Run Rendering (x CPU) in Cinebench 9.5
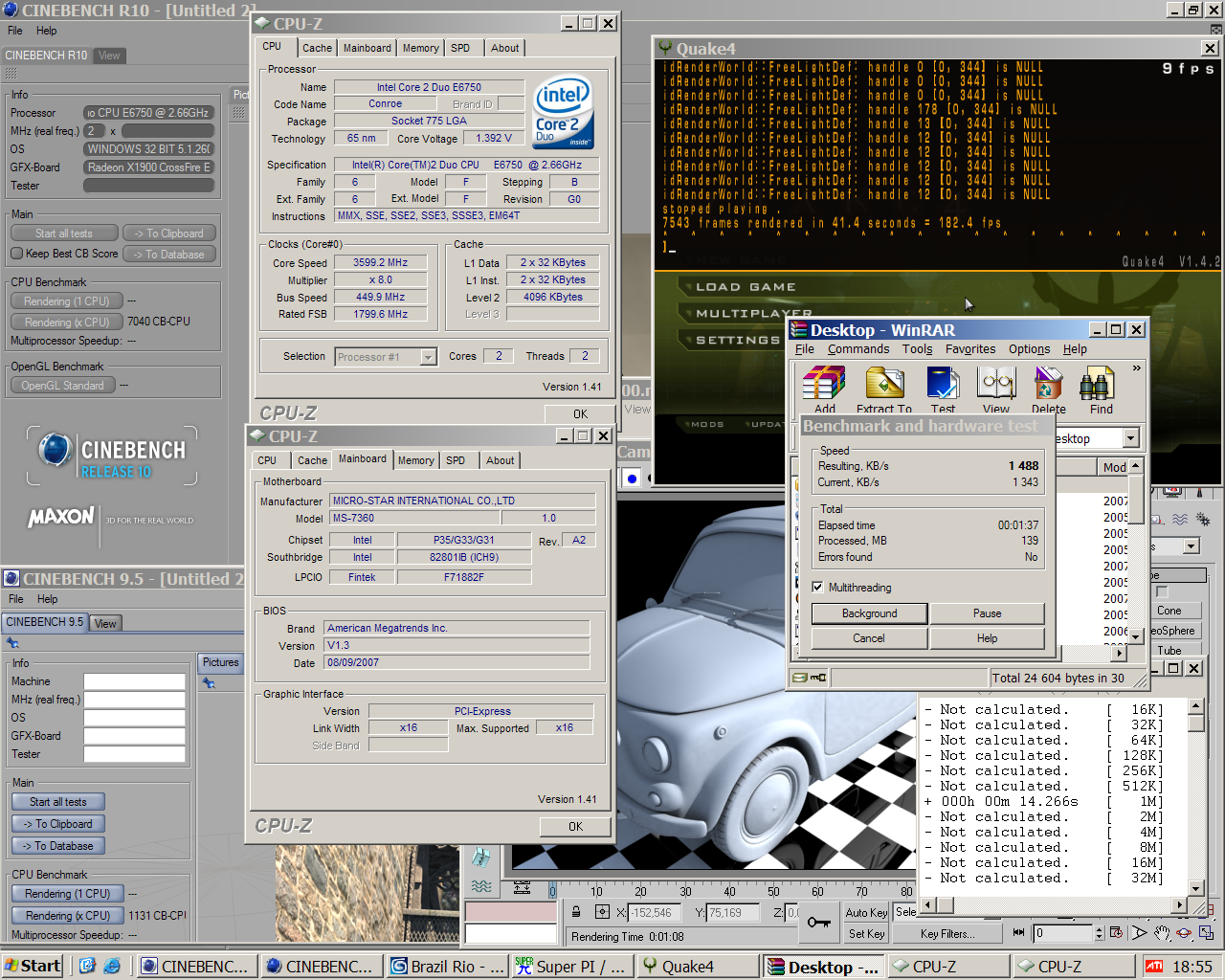This screenshot has height=980, width=1225. coord(67,916)
